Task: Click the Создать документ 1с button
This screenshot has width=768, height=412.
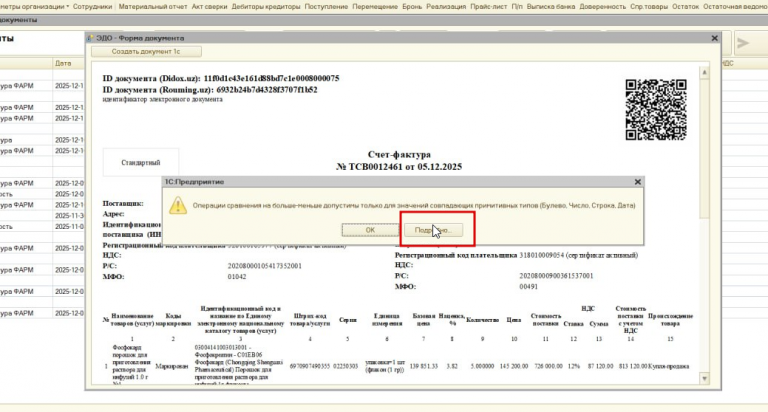Action: pos(146,51)
